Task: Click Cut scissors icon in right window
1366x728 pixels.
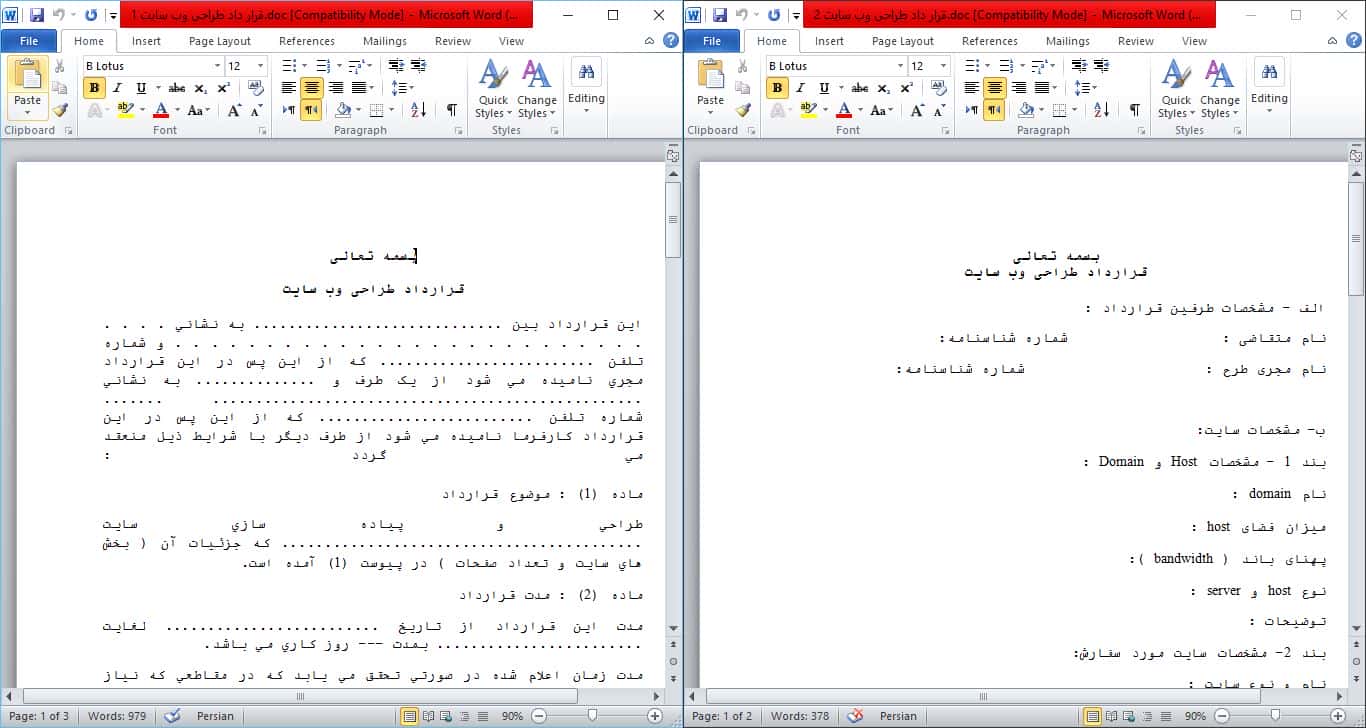Action: click(x=743, y=66)
